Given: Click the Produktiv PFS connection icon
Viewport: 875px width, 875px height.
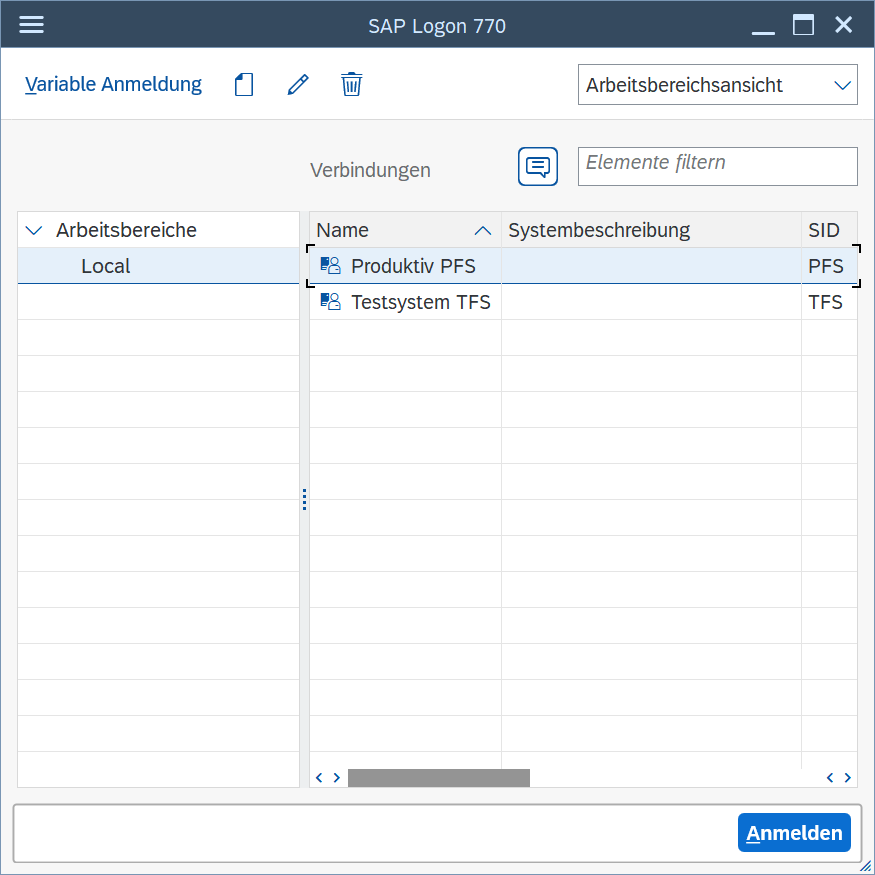Looking at the screenshot, I should click(330, 266).
